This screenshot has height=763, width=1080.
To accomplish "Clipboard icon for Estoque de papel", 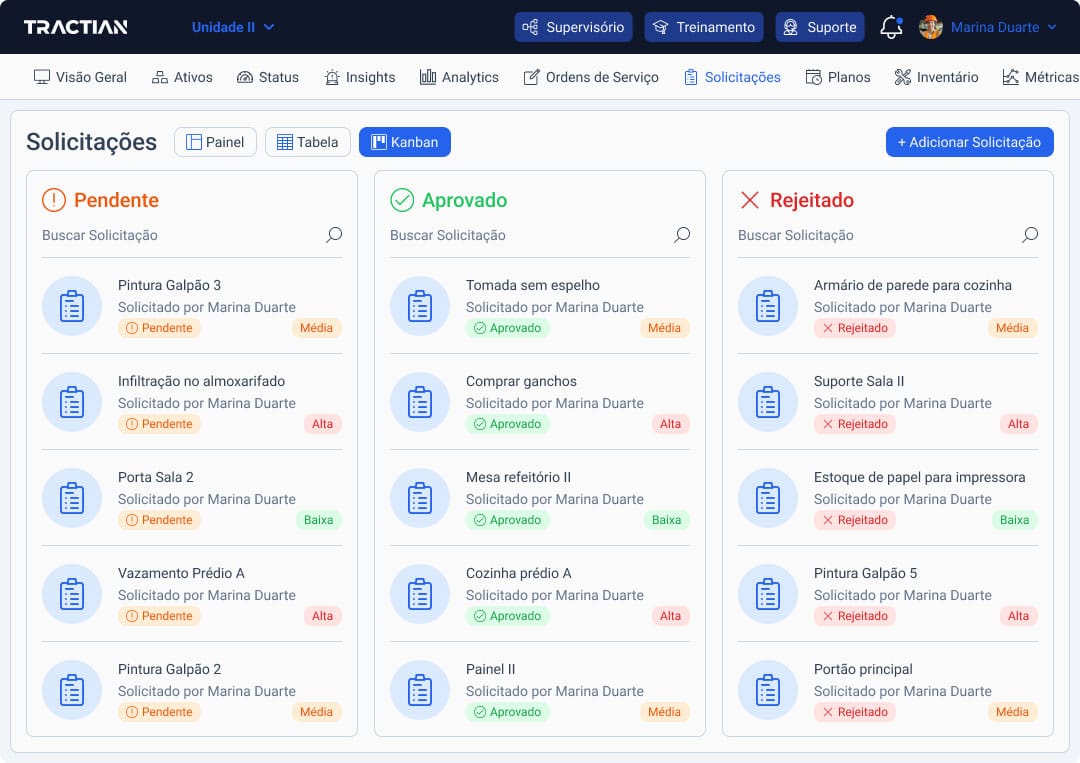I will coord(768,498).
